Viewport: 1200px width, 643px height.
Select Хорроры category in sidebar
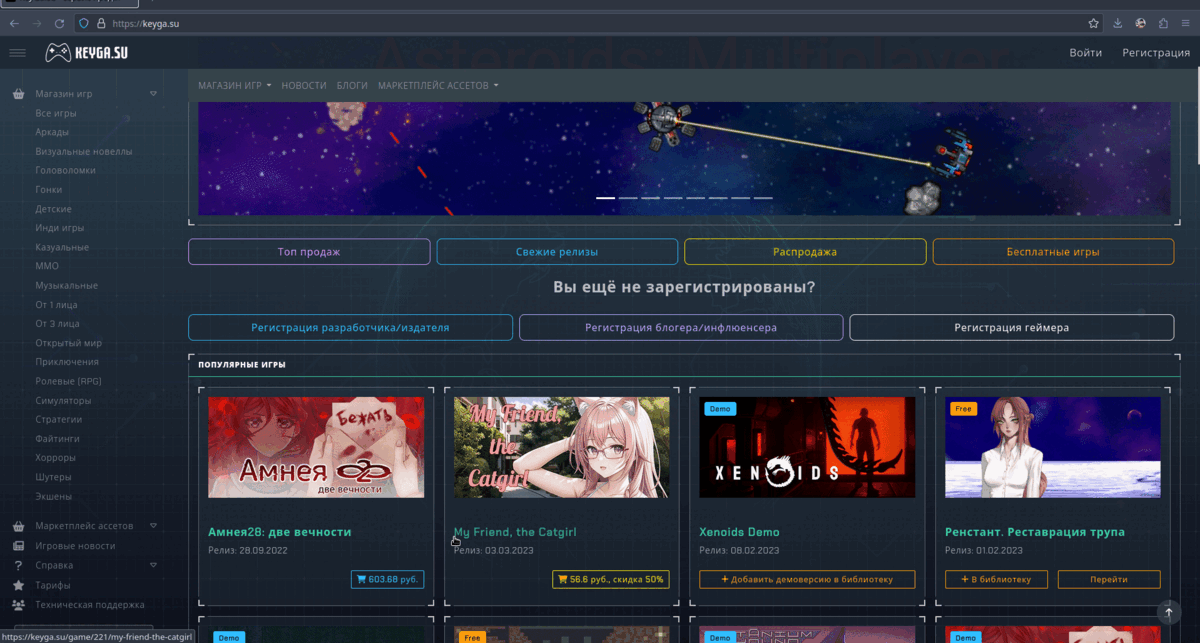click(x=56, y=458)
